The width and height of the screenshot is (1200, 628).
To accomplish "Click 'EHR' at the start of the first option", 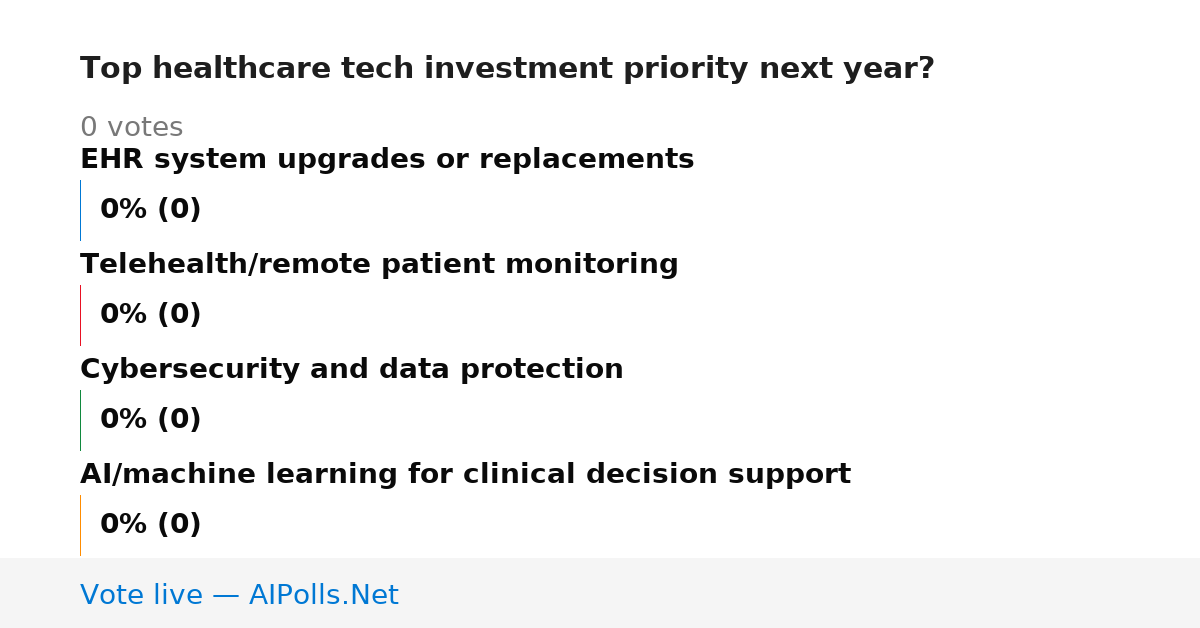I will click(x=103, y=160).
